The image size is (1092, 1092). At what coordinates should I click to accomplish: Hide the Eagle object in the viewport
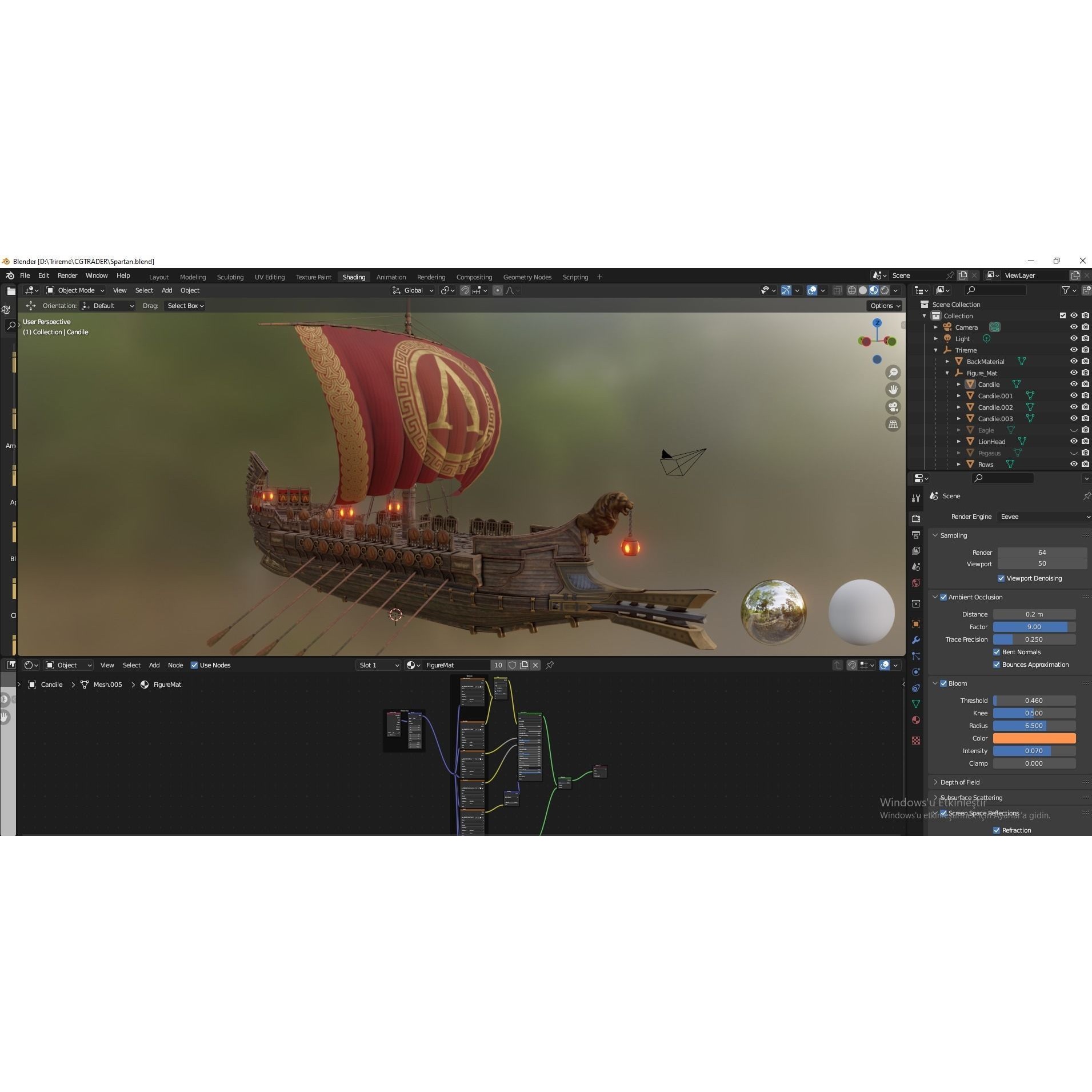coord(1075,430)
